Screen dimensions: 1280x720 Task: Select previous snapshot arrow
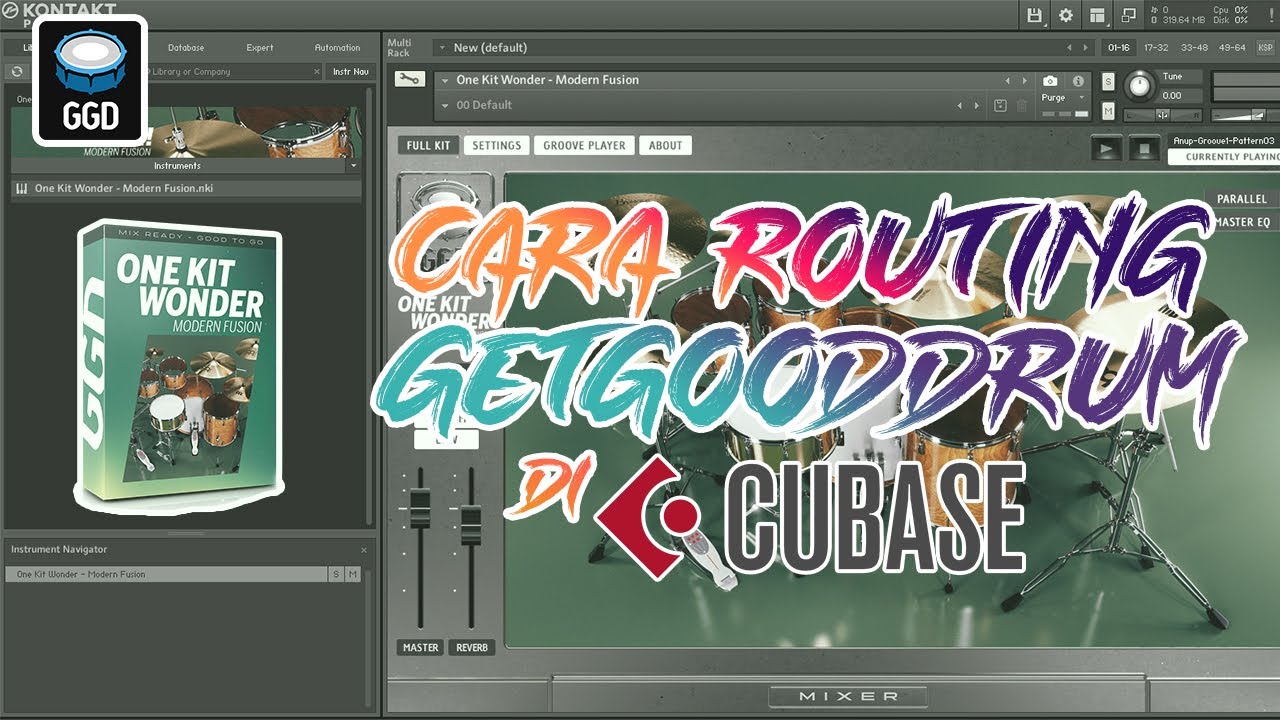961,105
